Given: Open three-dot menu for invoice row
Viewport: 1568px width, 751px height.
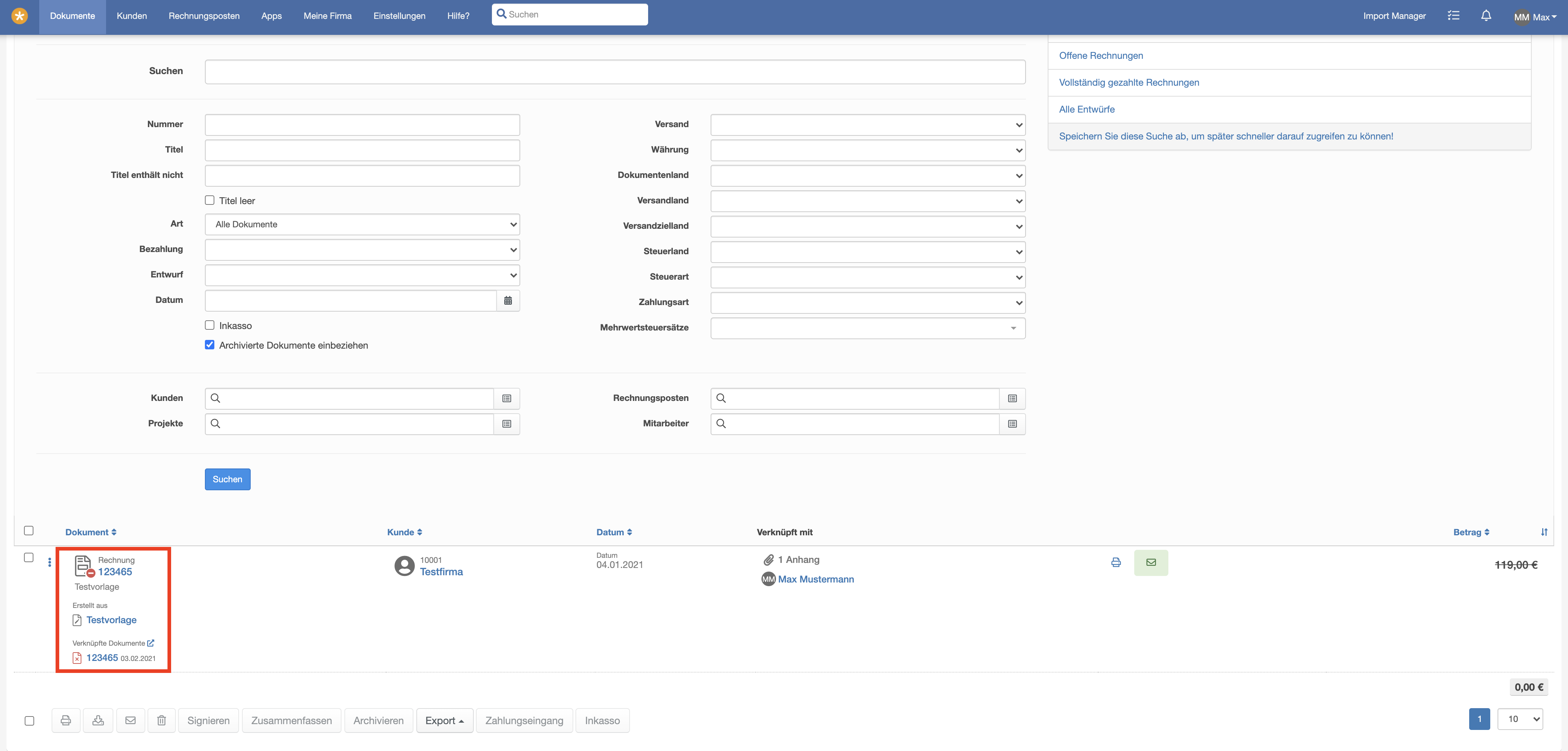Looking at the screenshot, I should click(49, 562).
